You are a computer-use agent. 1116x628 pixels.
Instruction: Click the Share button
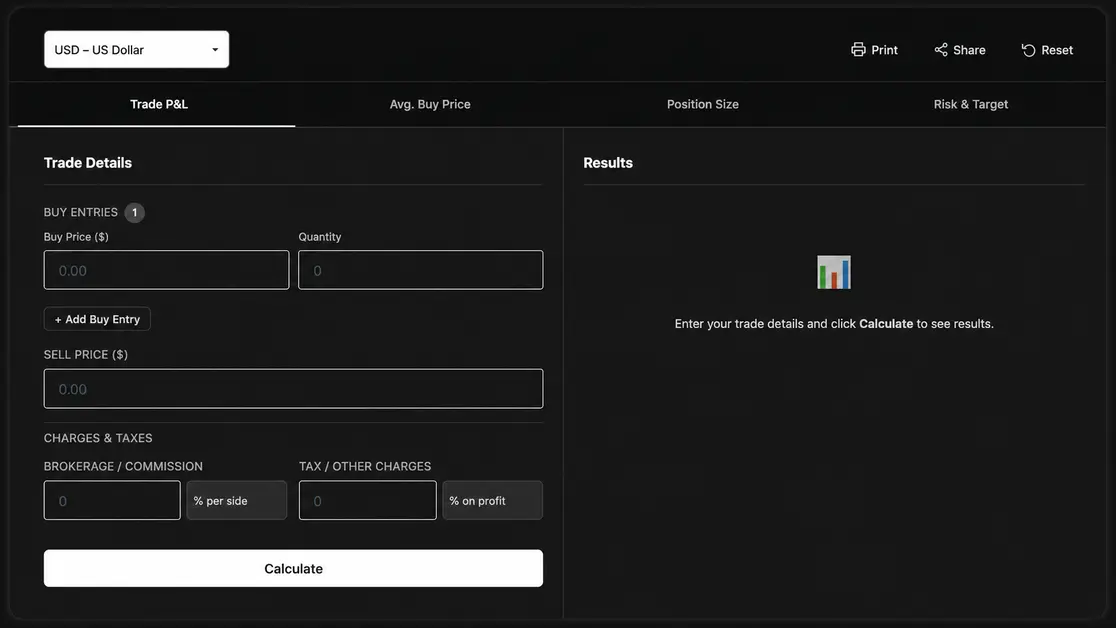point(959,50)
